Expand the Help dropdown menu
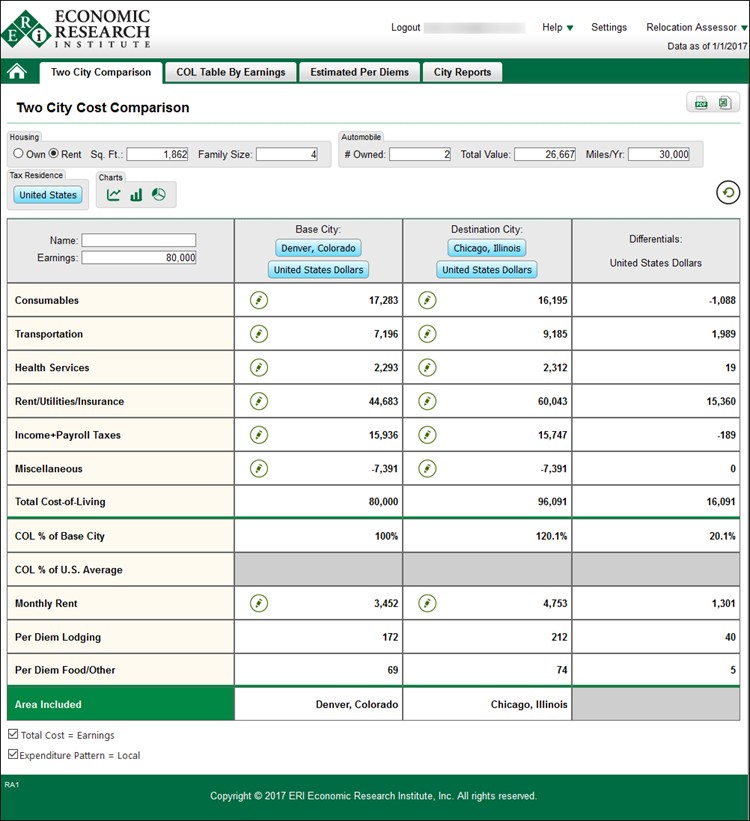This screenshot has width=750, height=821. tap(557, 27)
